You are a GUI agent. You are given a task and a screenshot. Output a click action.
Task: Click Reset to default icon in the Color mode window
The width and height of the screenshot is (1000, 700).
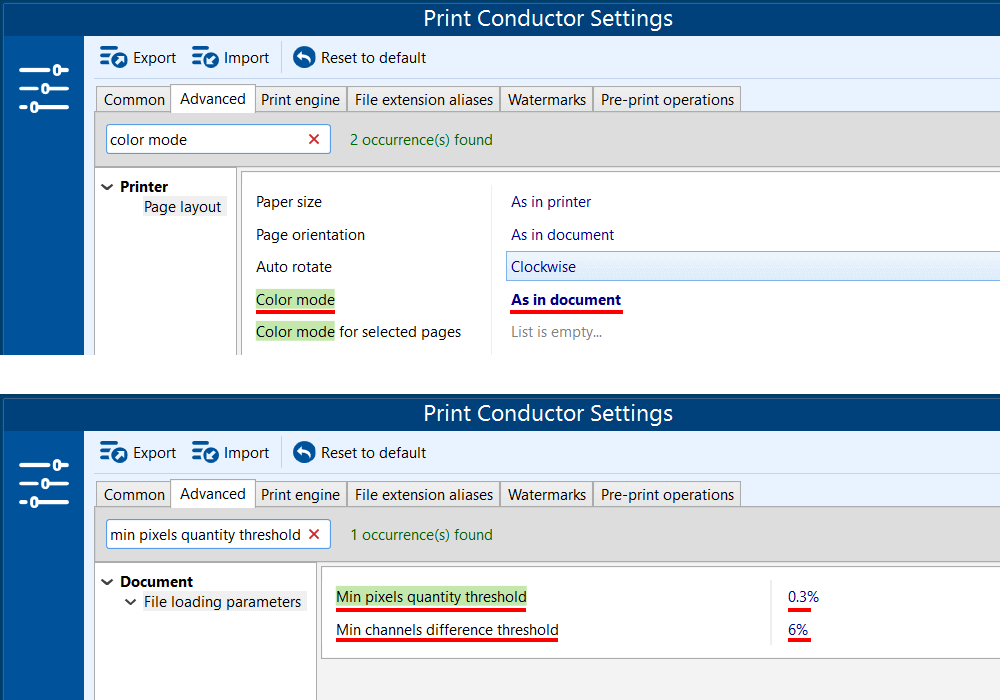pyautogui.click(x=304, y=58)
